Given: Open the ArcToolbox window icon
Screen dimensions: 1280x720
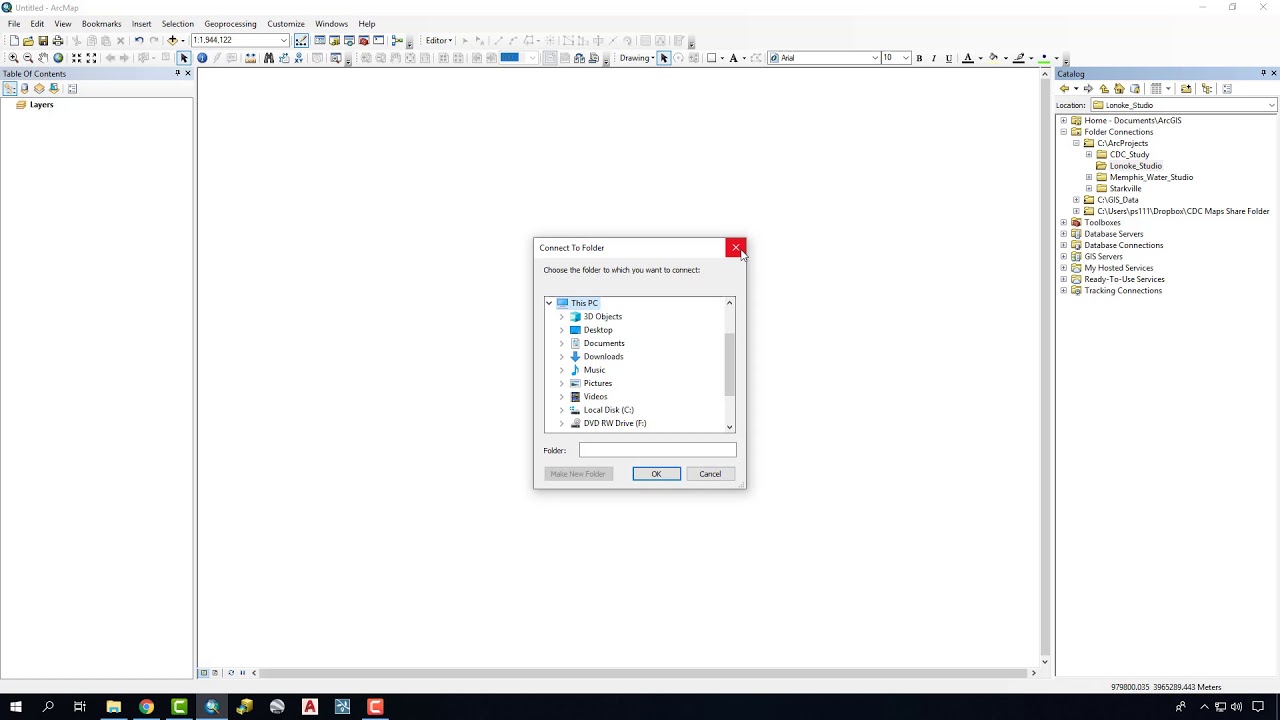Looking at the screenshot, I should coord(364,40).
